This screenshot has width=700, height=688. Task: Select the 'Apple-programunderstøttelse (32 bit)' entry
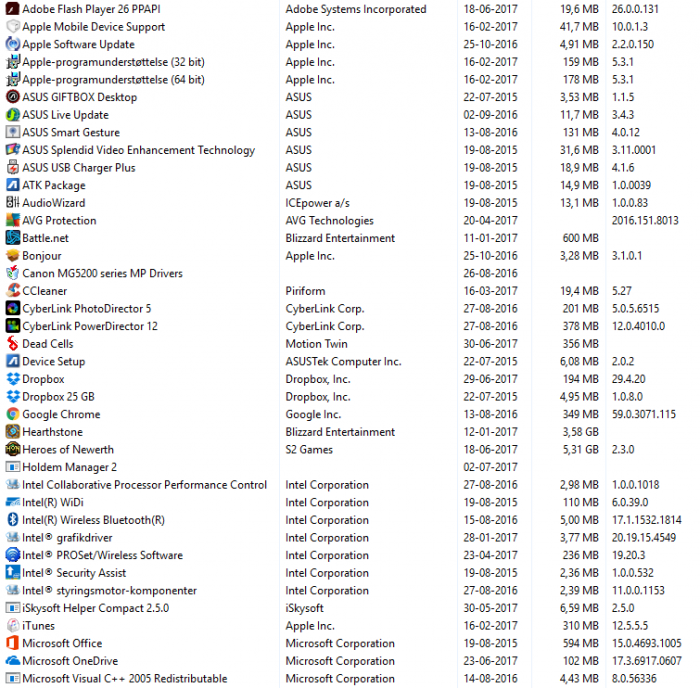[113, 62]
